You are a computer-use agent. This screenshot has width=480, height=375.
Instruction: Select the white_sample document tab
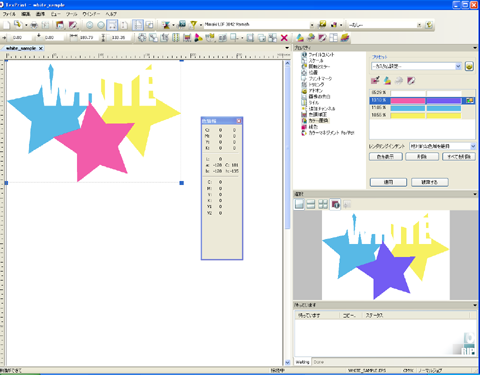[x=21, y=48]
